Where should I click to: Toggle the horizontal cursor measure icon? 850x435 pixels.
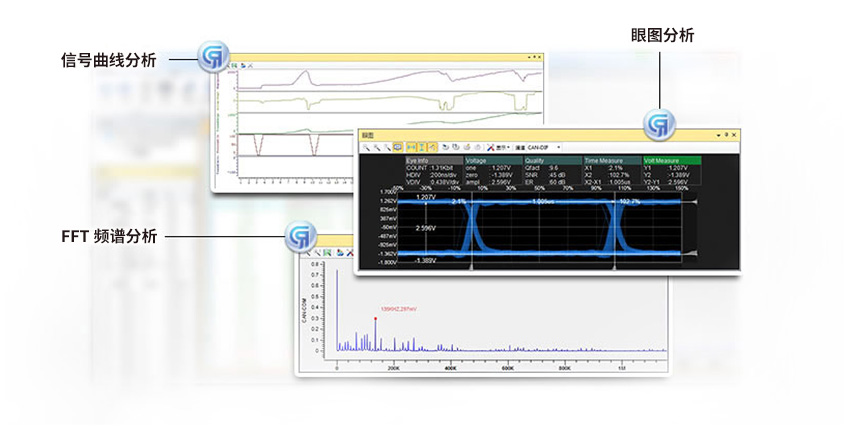pos(410,147)
